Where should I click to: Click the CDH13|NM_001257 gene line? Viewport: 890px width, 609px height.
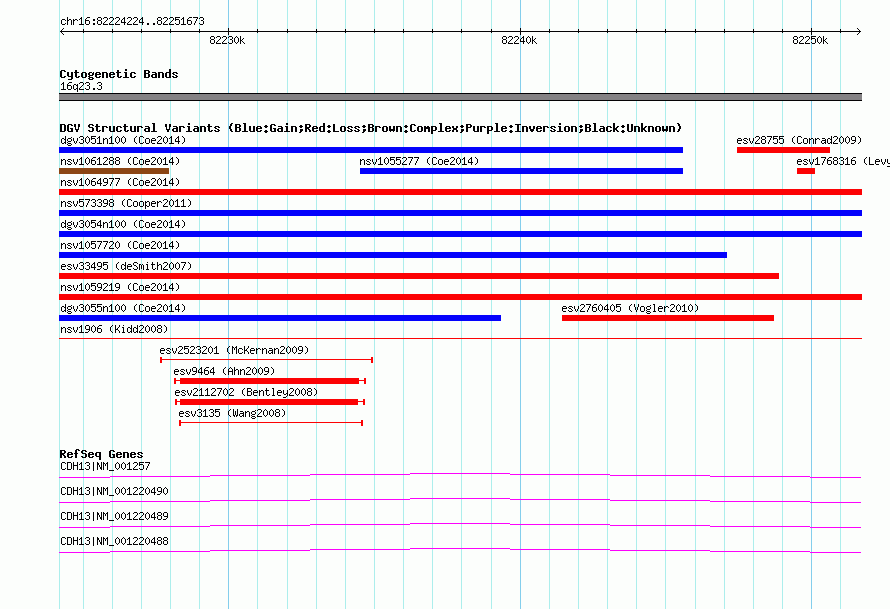pyautogui.click(x=460, y=476)
